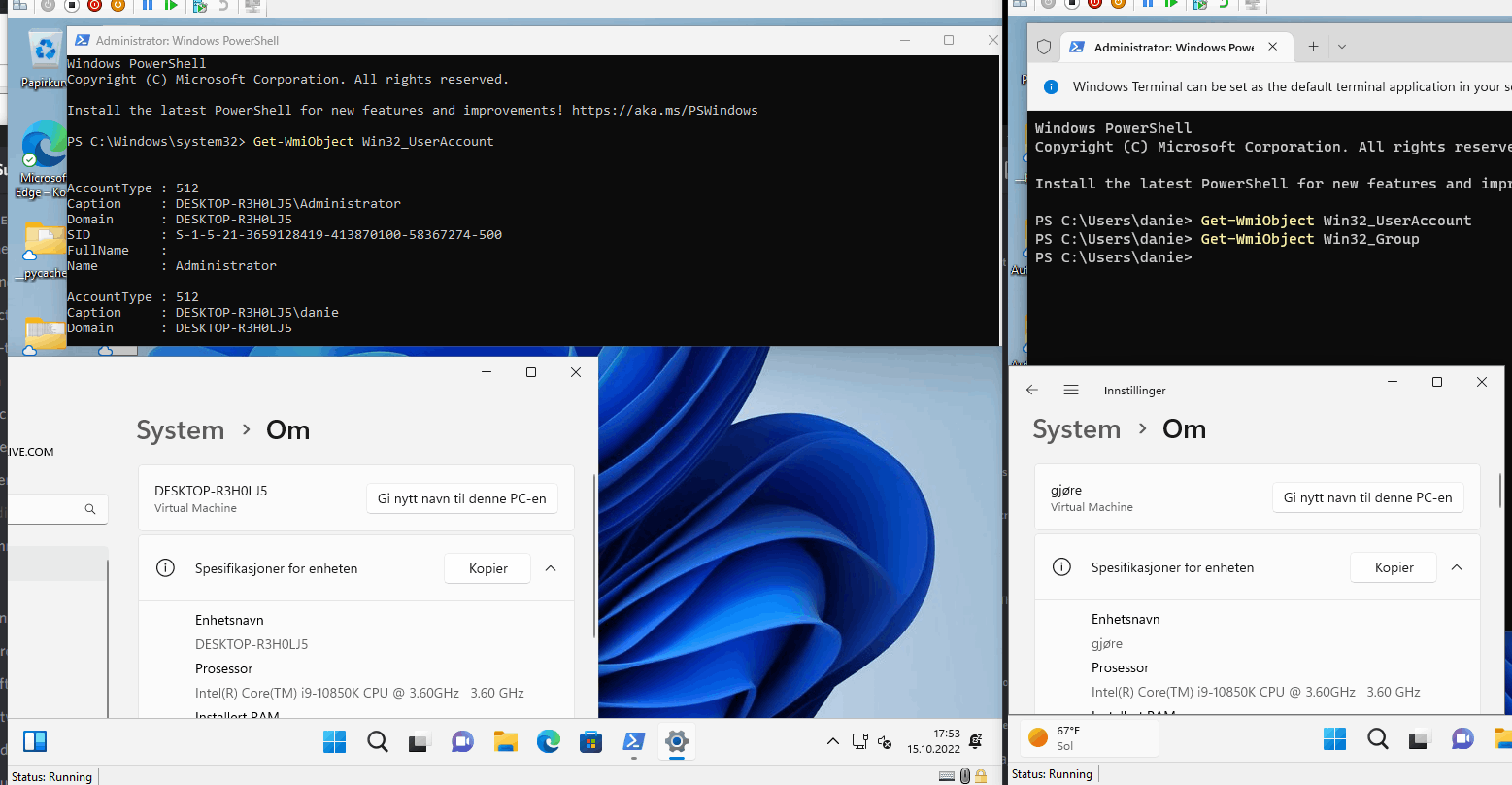
Task: Click the Pause button in left VM toolbar
Action: click(148, 4)
